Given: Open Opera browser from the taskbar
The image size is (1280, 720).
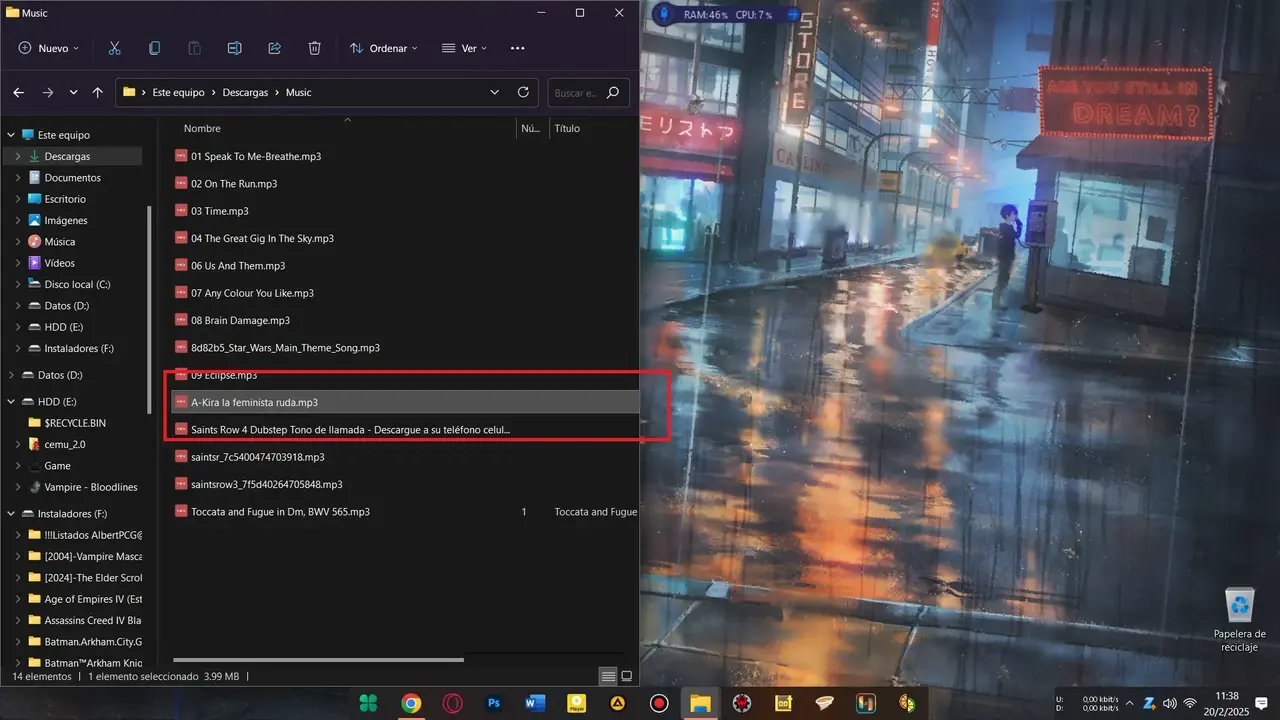Looking at the screenshot, I should pos(452,703).
